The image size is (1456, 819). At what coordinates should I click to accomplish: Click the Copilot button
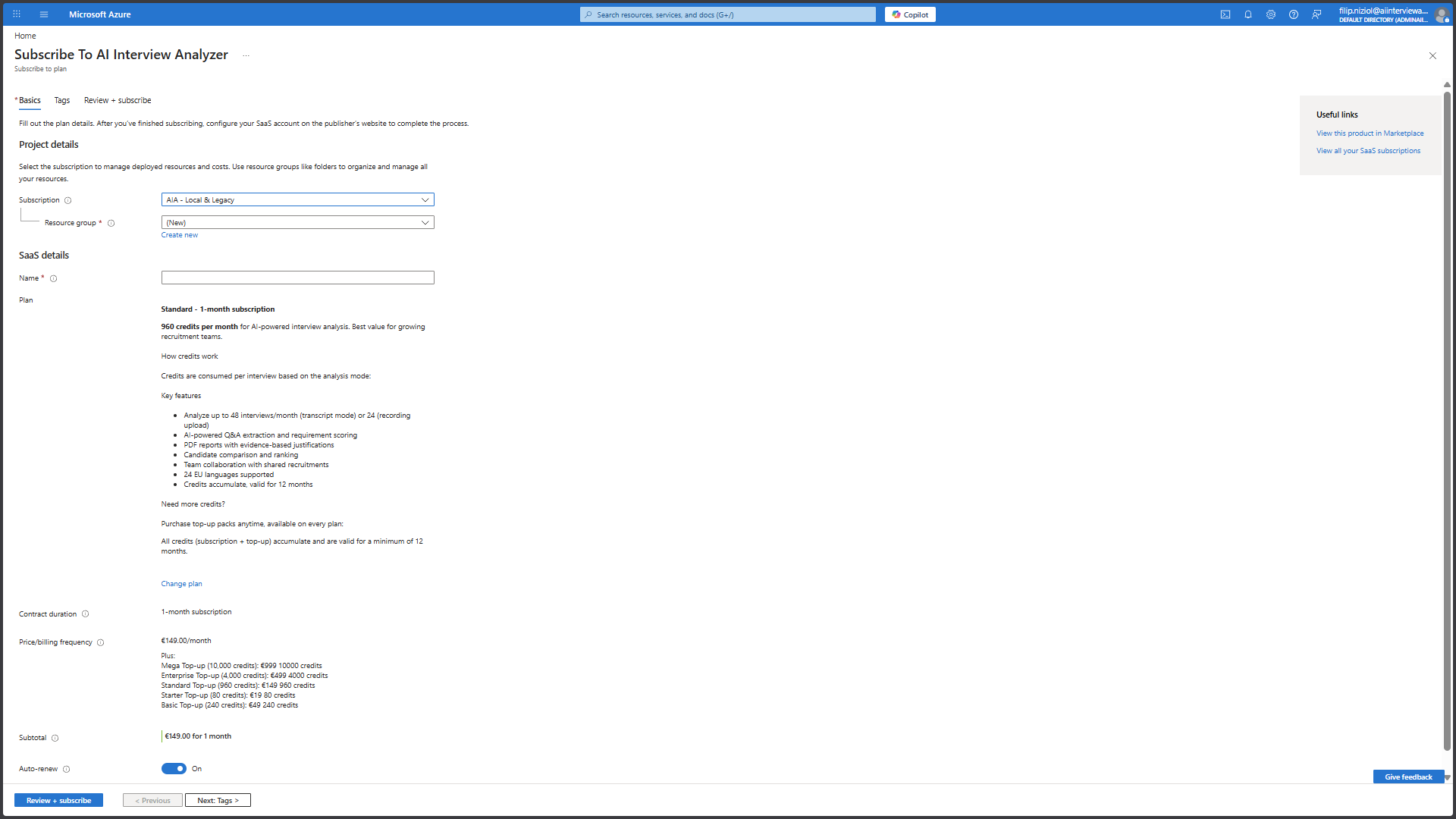[910, 14]
